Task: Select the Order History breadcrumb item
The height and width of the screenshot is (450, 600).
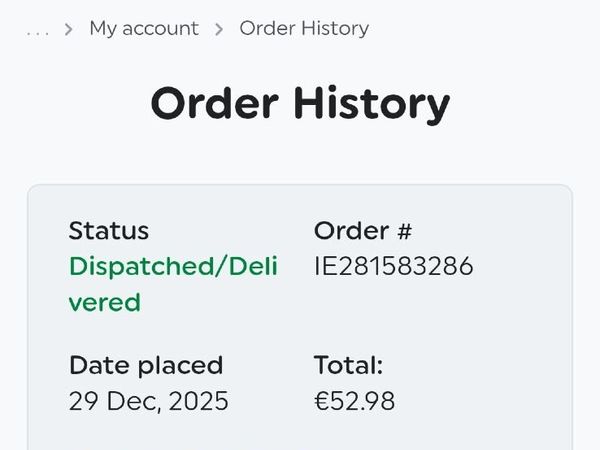Action: (x=304, y=28)
